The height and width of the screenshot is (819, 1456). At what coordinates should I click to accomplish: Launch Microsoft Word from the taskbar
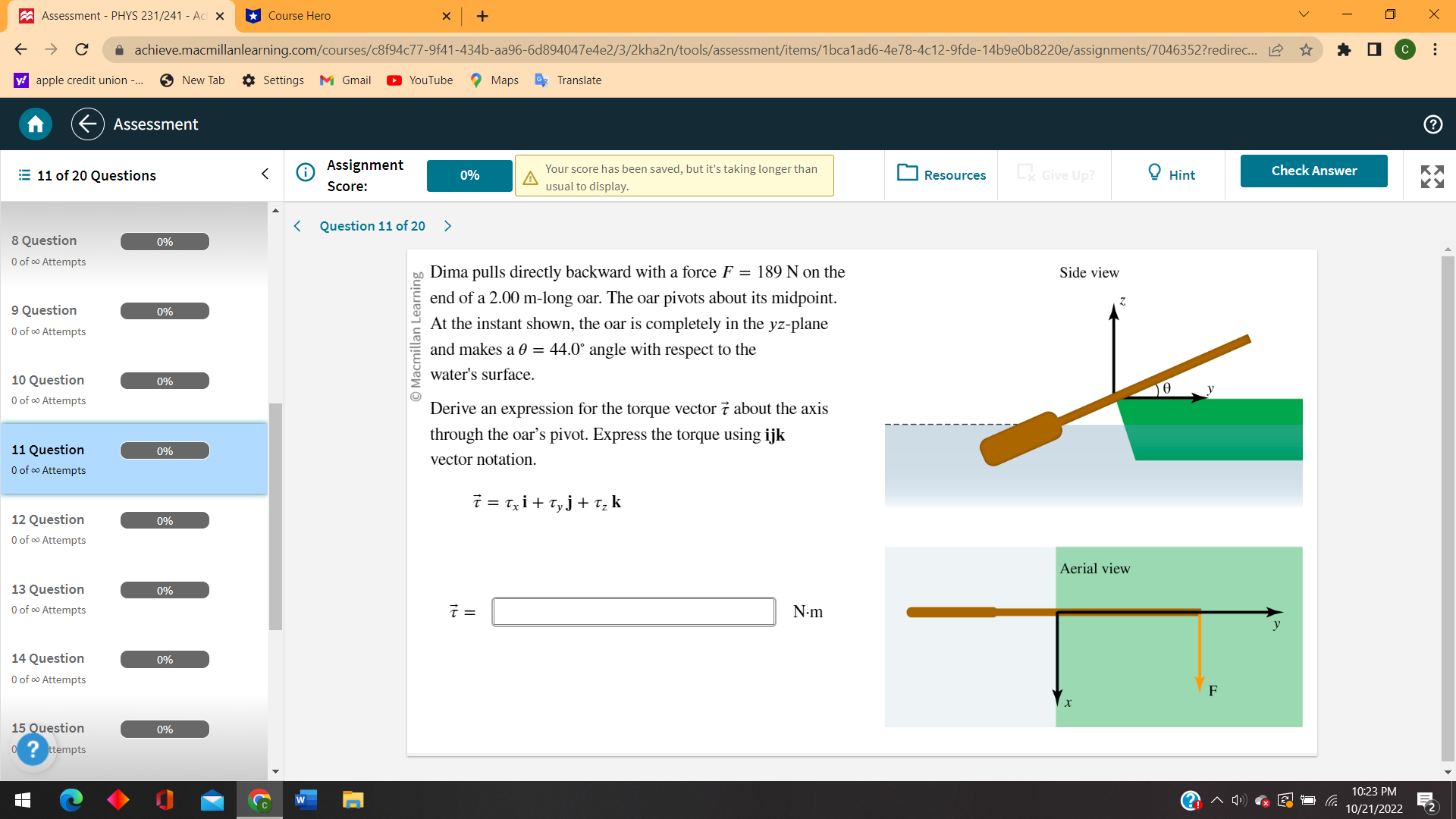tap(306, 800)
